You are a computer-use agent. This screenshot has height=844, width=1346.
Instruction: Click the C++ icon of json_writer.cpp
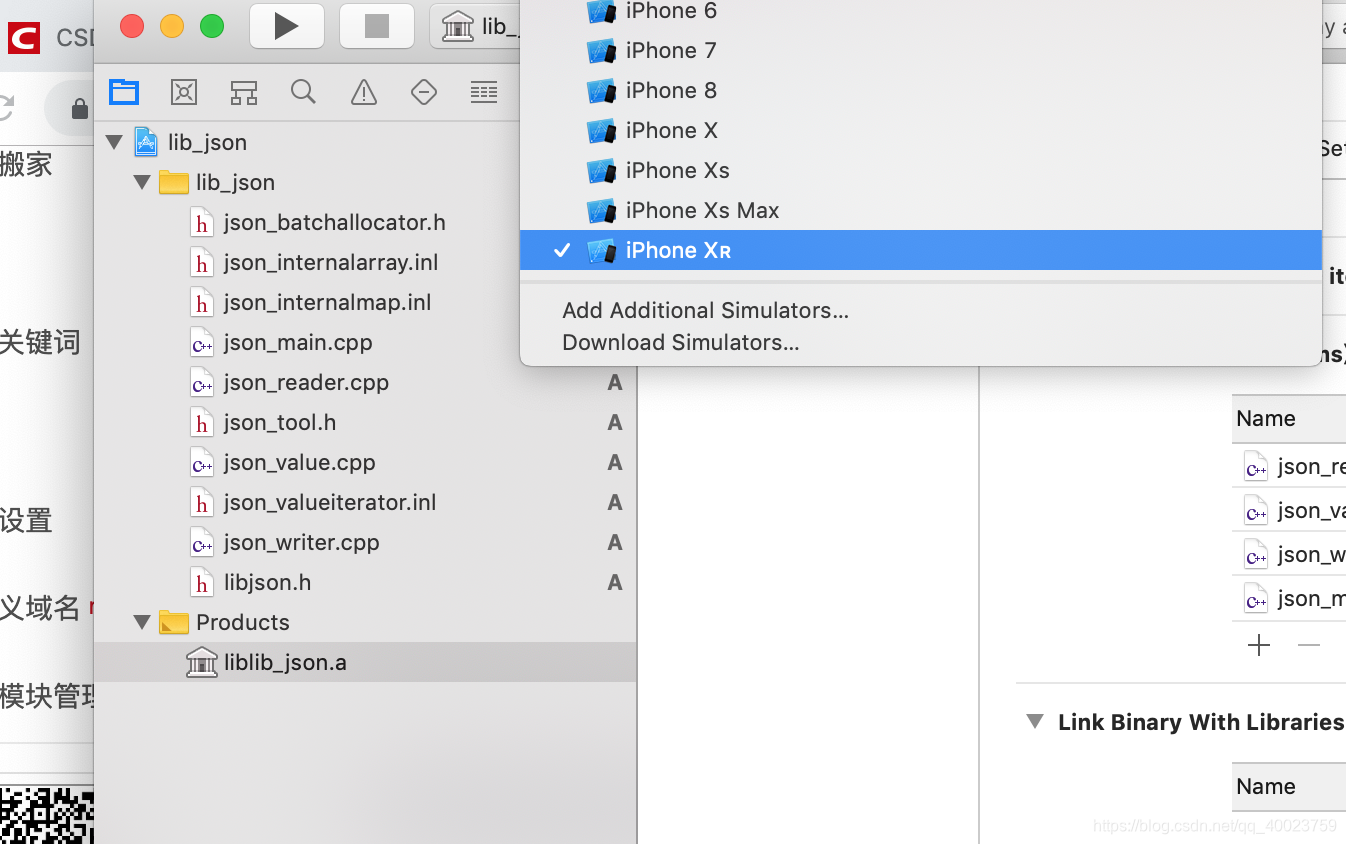click(x=202, y=543)
